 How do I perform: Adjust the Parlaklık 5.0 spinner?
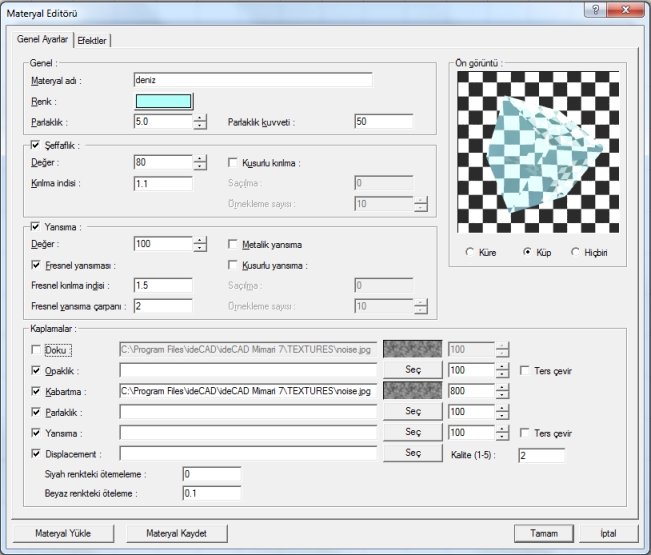(200, 122)
